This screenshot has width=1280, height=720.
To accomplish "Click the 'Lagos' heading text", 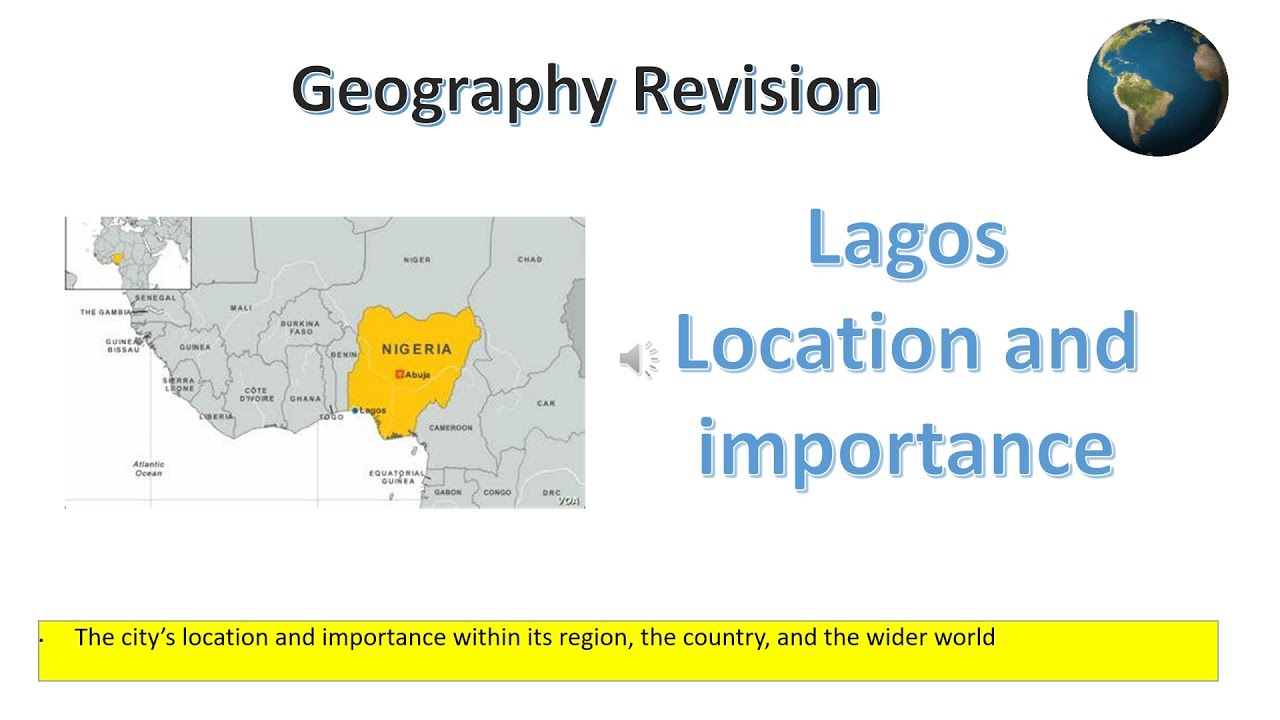I will point(906,238).
